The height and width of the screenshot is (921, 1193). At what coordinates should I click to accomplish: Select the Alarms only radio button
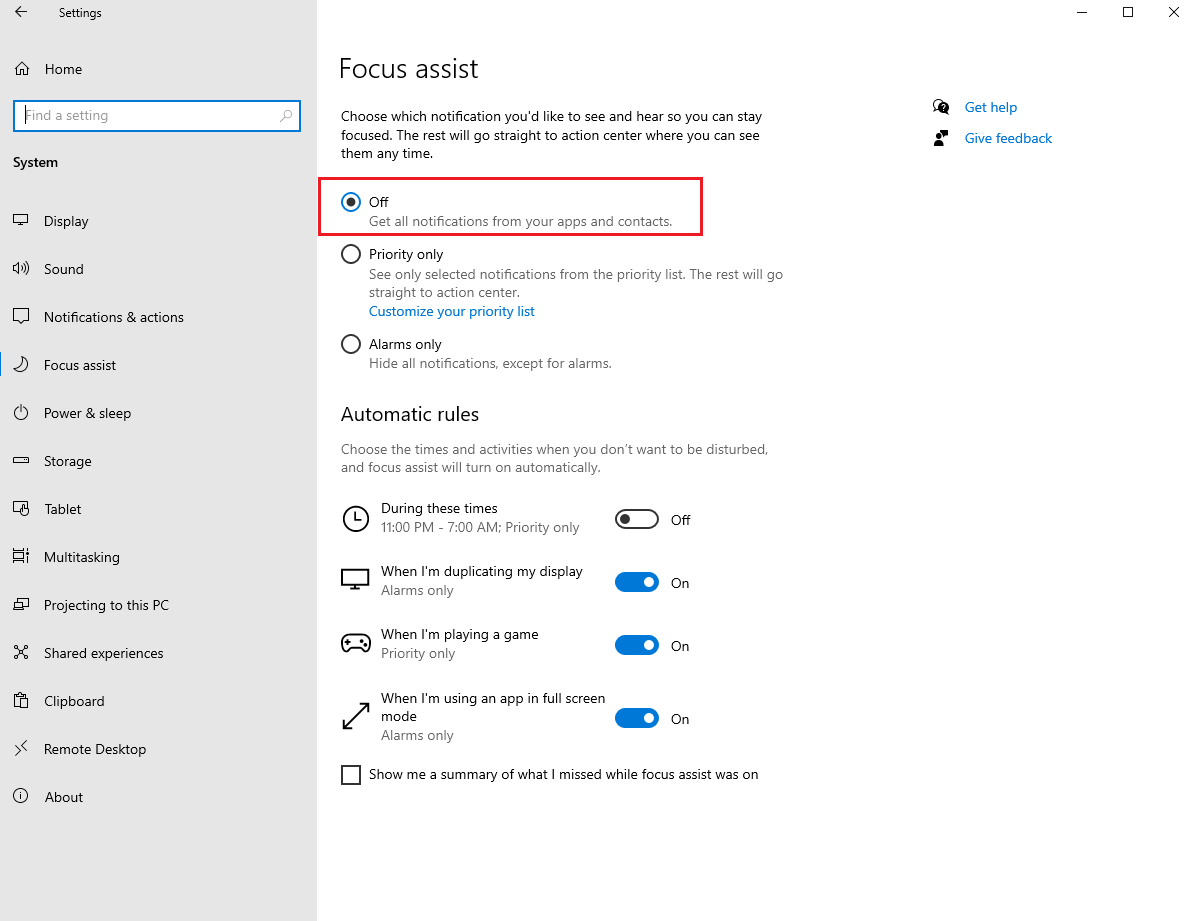(x=351, y=344)
